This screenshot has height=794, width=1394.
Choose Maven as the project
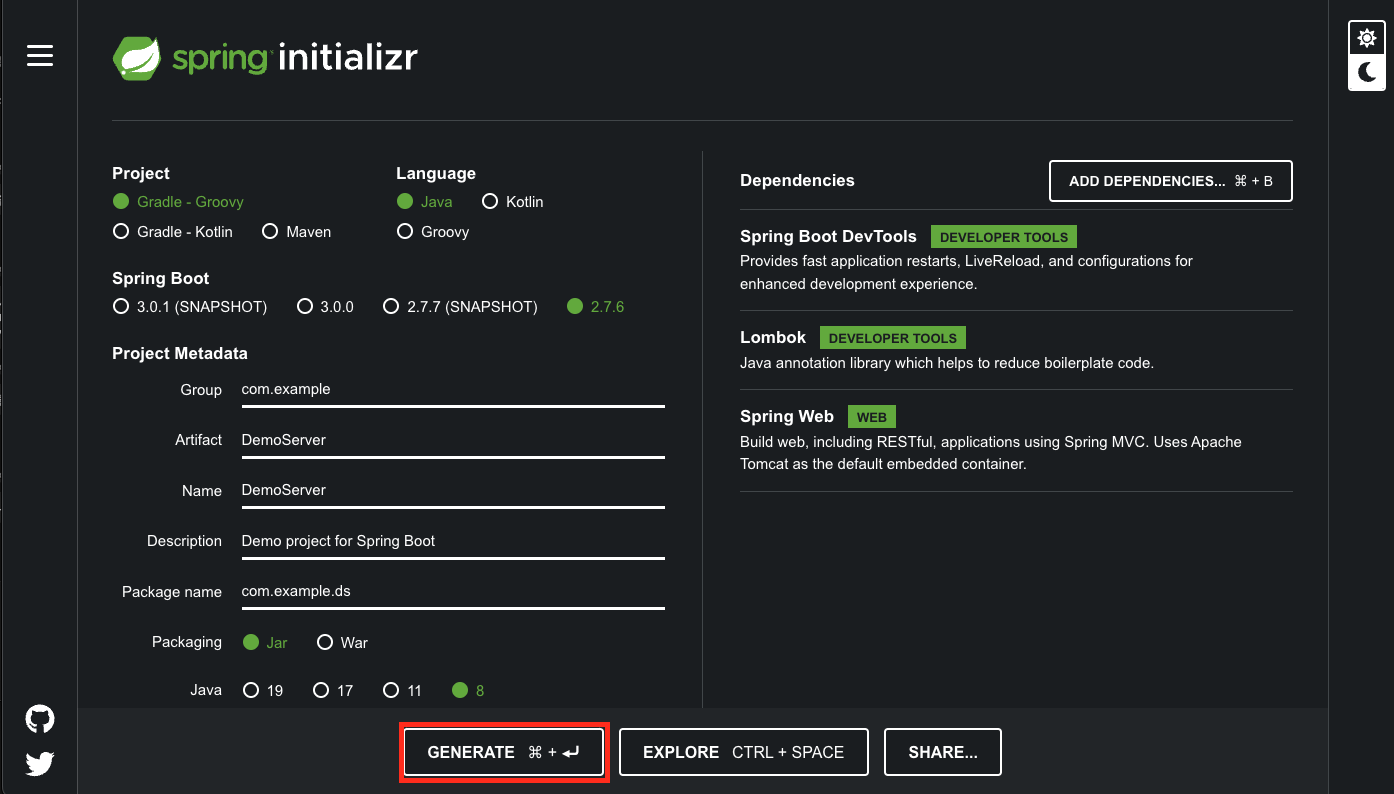296,232
